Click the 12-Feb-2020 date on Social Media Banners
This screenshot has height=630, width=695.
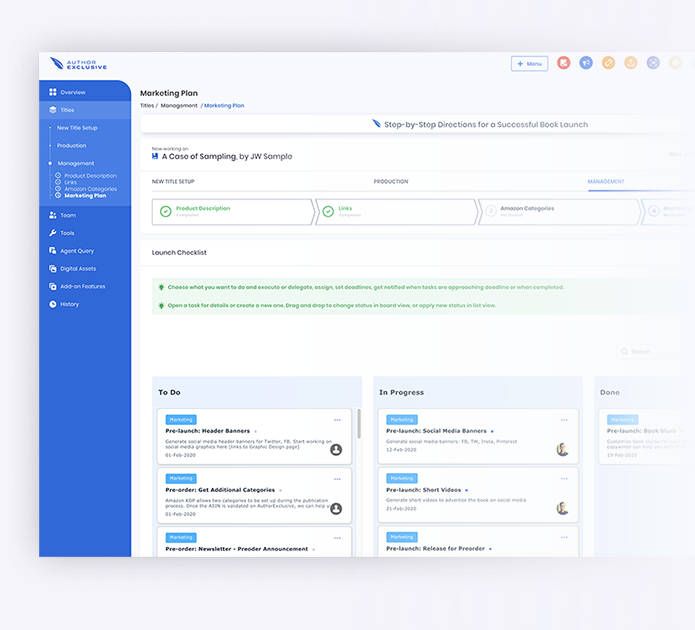coord(401,450)
